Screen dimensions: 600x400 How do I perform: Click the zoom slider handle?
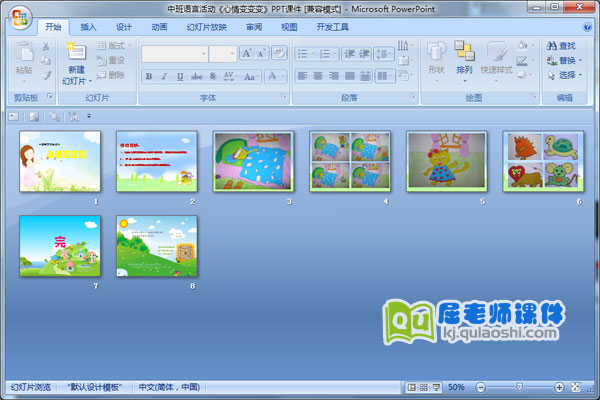coord(518,387)
